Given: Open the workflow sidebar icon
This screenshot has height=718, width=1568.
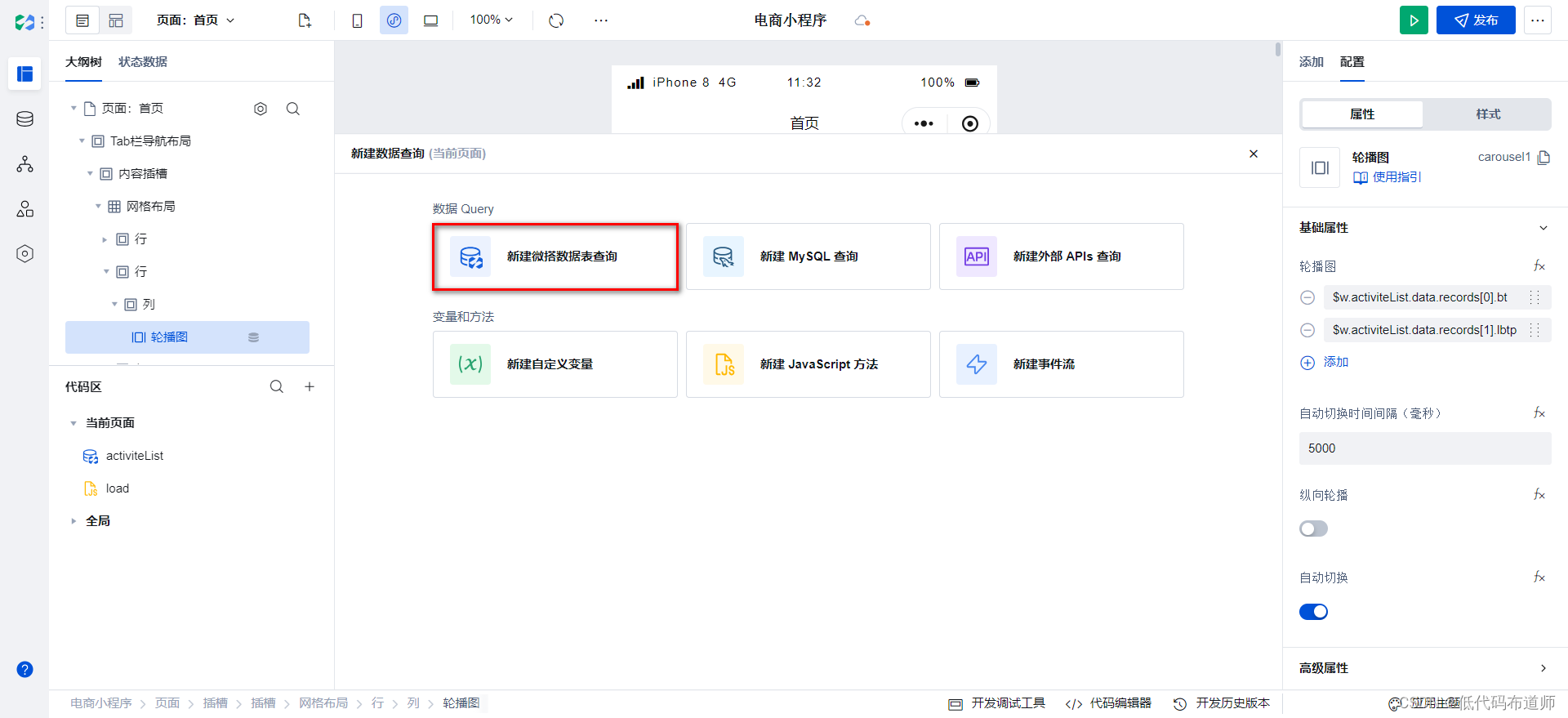Looking at the screenshot, I should [x=24, y=164].
